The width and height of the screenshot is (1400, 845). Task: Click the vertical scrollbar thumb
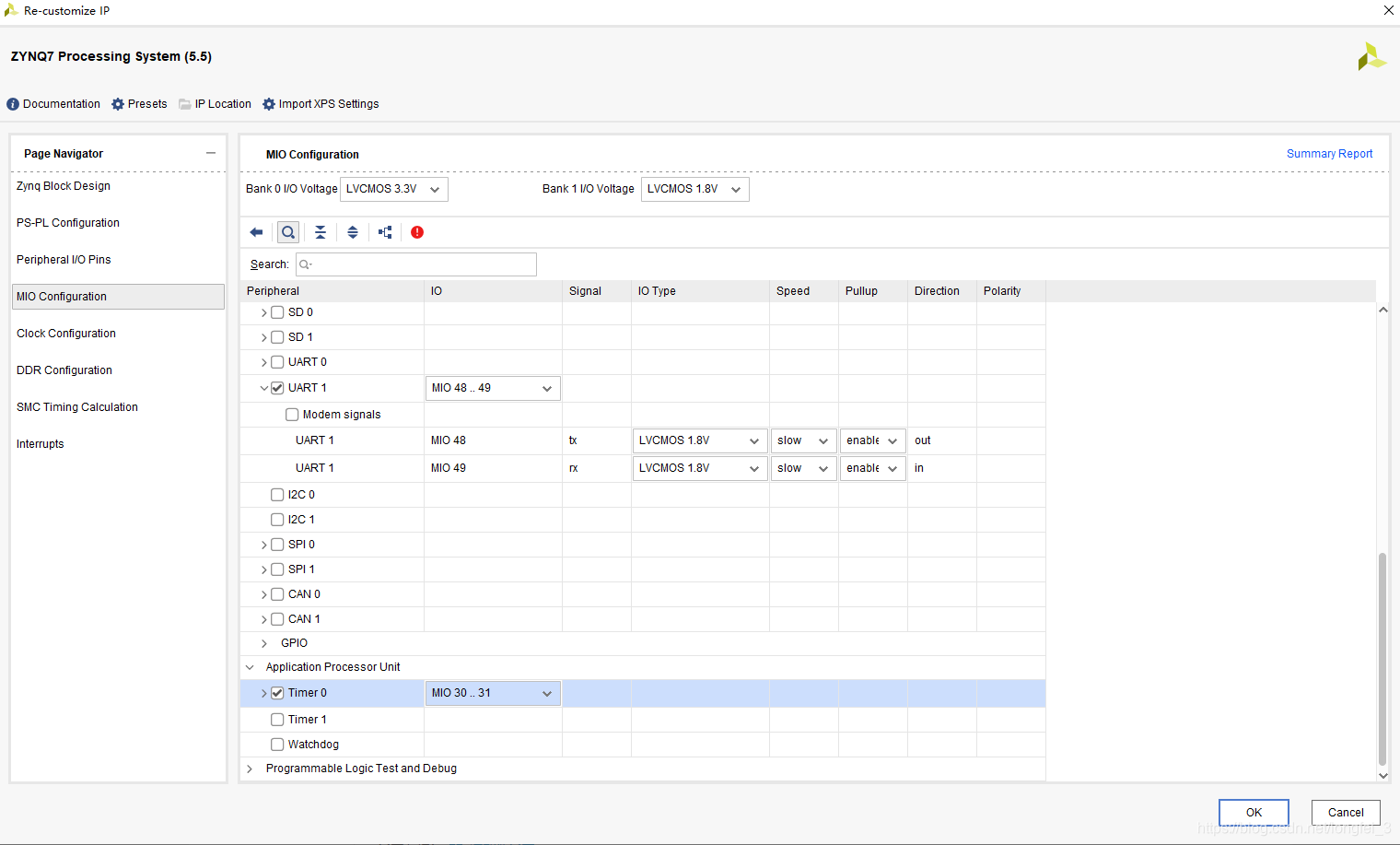click(1382, 659)
